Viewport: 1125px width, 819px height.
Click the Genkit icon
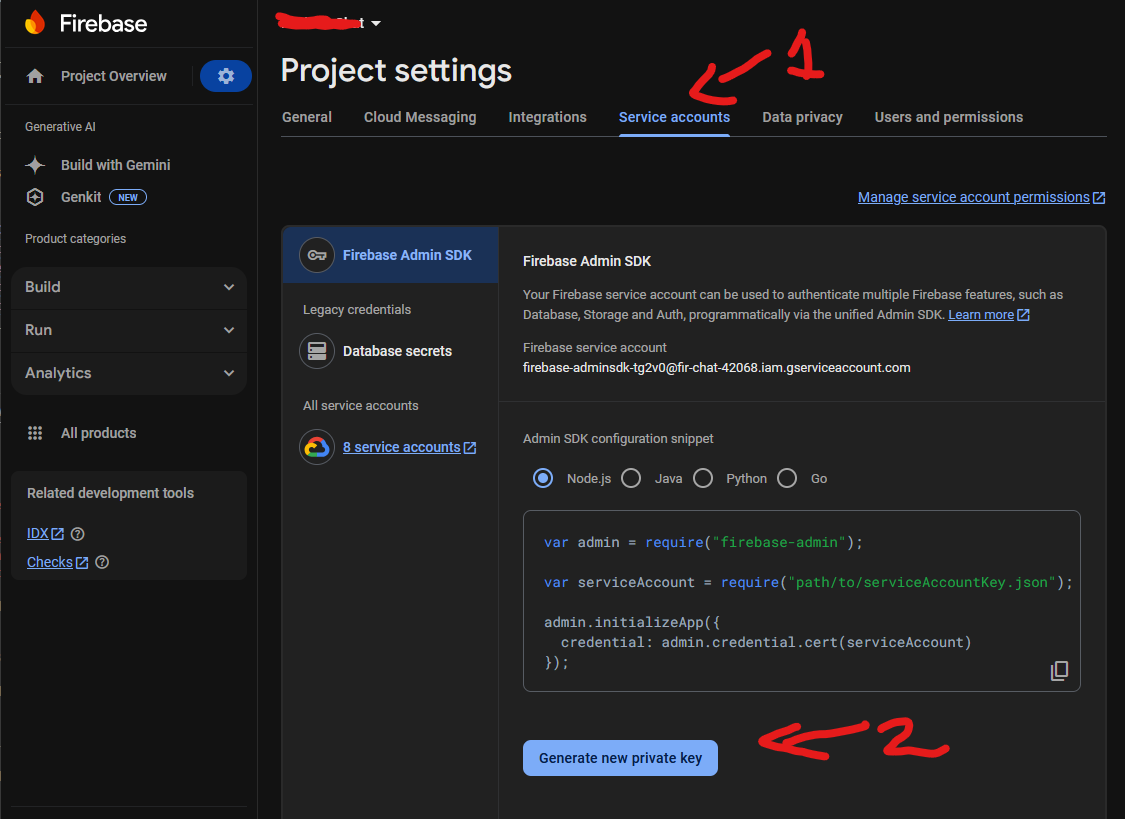(x=35, y=197)
